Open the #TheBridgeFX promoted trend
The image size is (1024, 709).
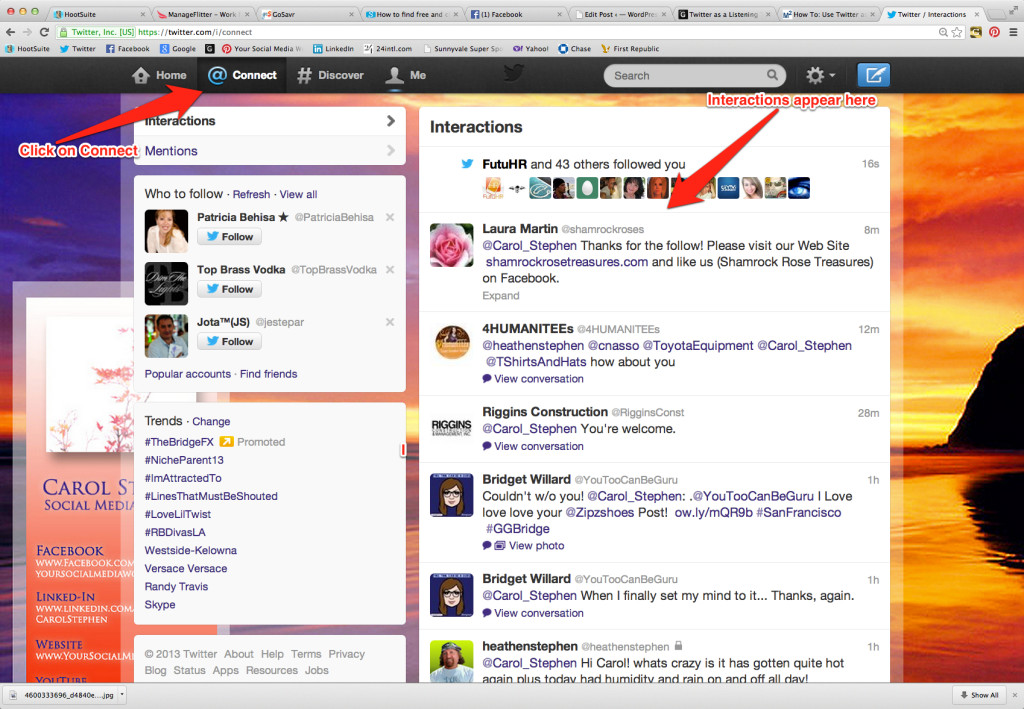[x=179, y=442]
